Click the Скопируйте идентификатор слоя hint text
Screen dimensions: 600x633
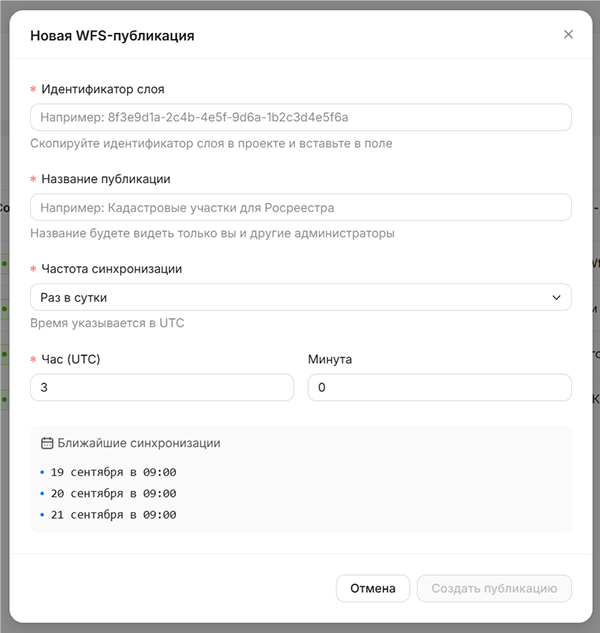(x=211, y=143)
